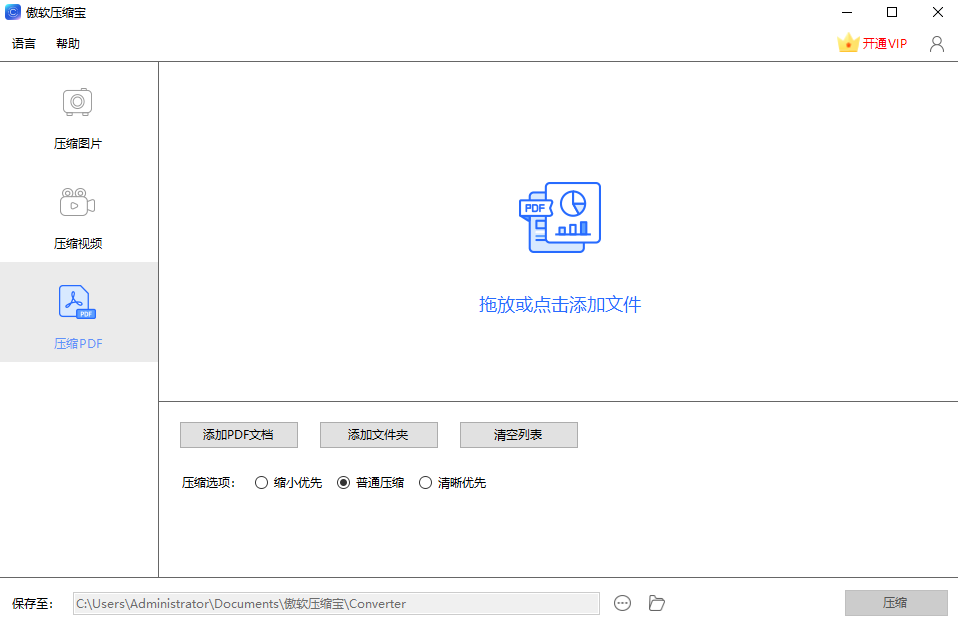This screenshot has width=958, height=622.
Task: Click the 压缩选项: label
Action: [208, 483]
